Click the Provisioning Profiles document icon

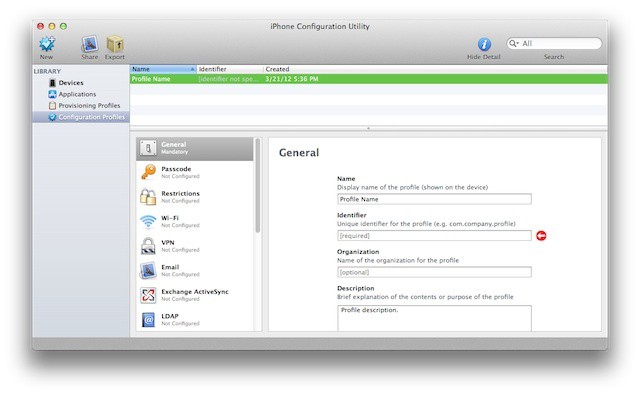[x=52, y=105]
